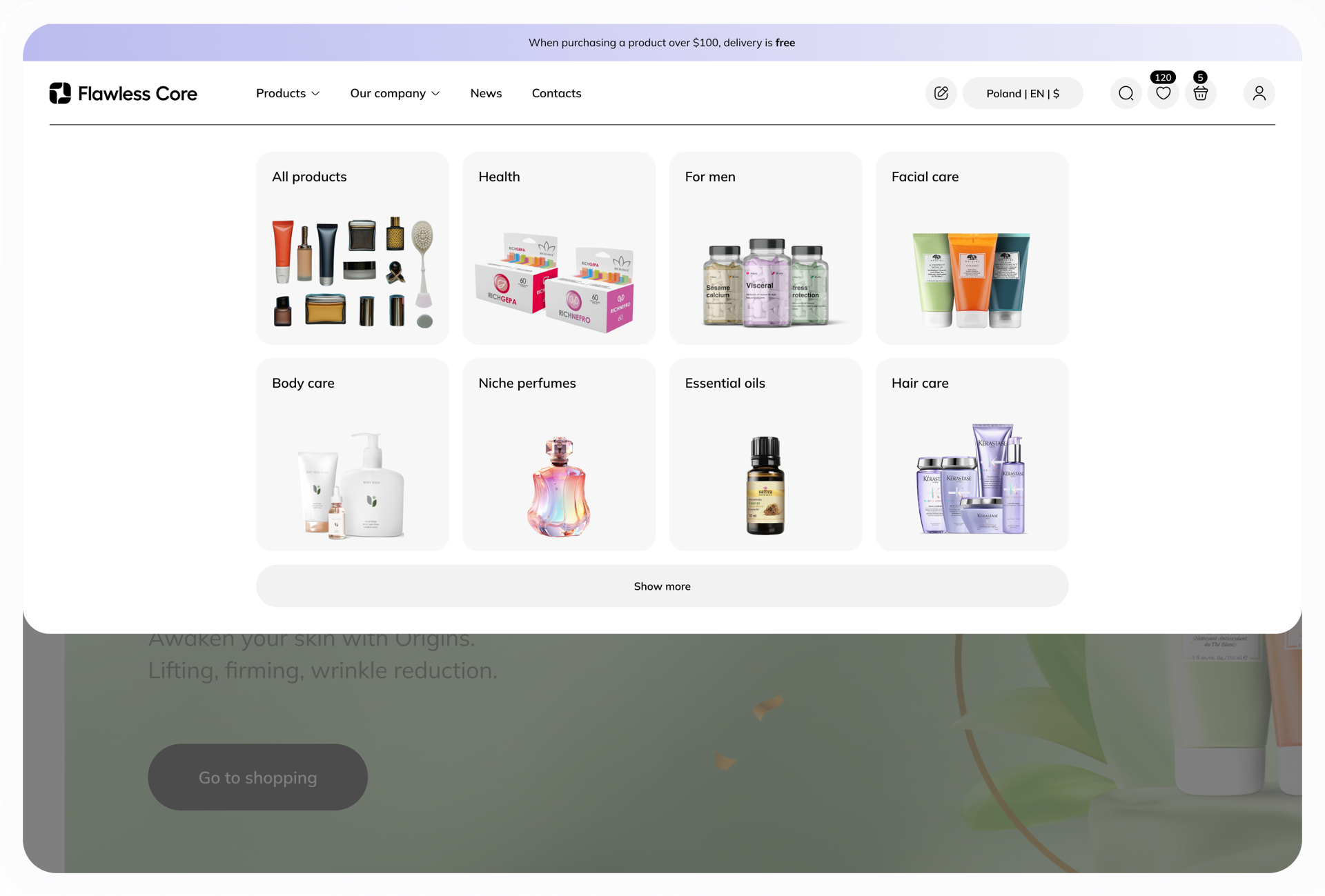Open the Facial care category card
The width and height of the screenshot is (1325, 896).
(x=971, y=248)
